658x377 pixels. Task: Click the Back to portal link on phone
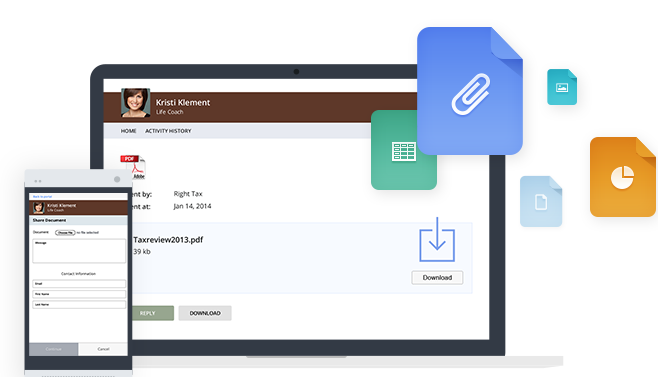point(42,196)
